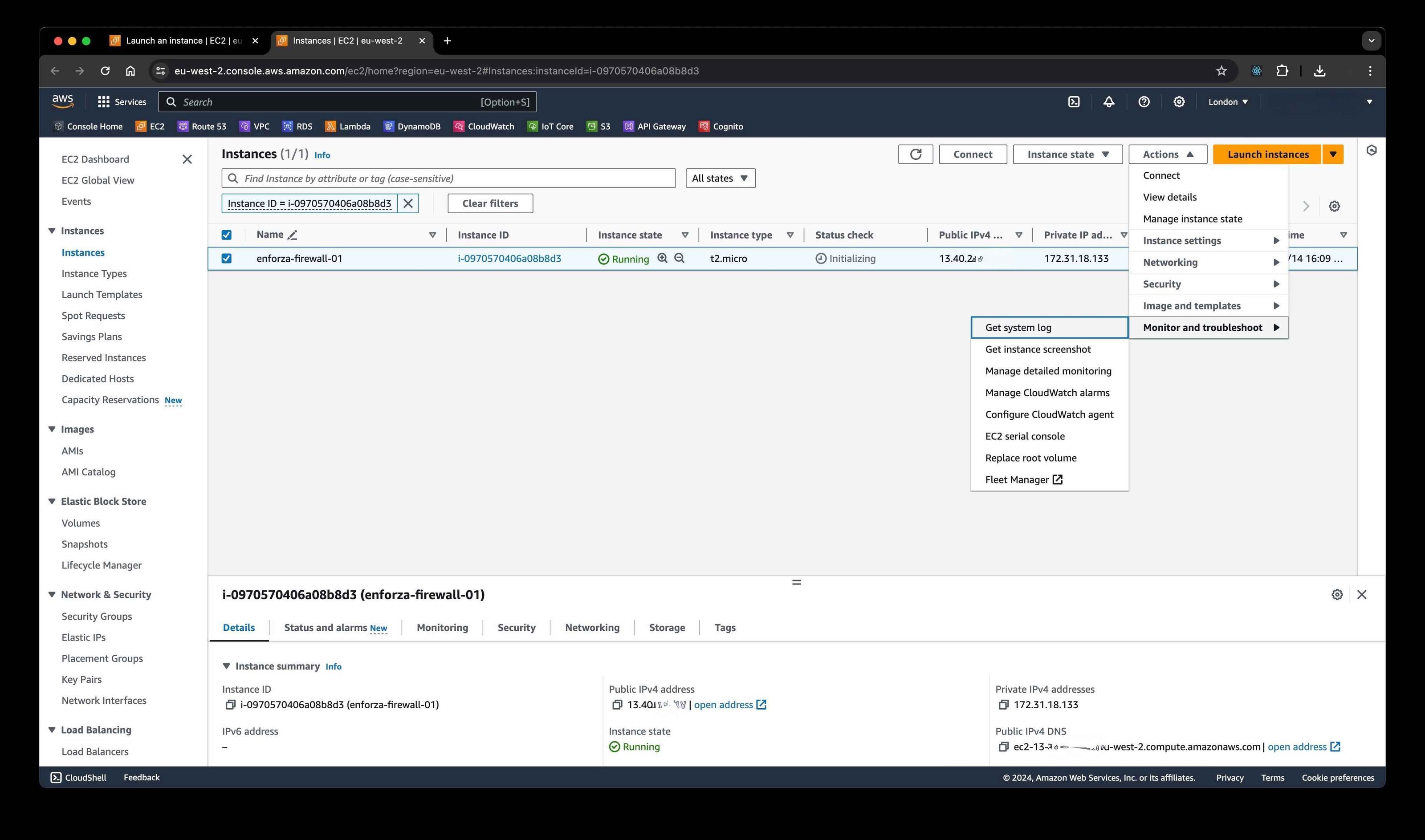Open the VPC favorites shortcut
The height and width of the screenshot is (840, 1425).
(254, 126)
